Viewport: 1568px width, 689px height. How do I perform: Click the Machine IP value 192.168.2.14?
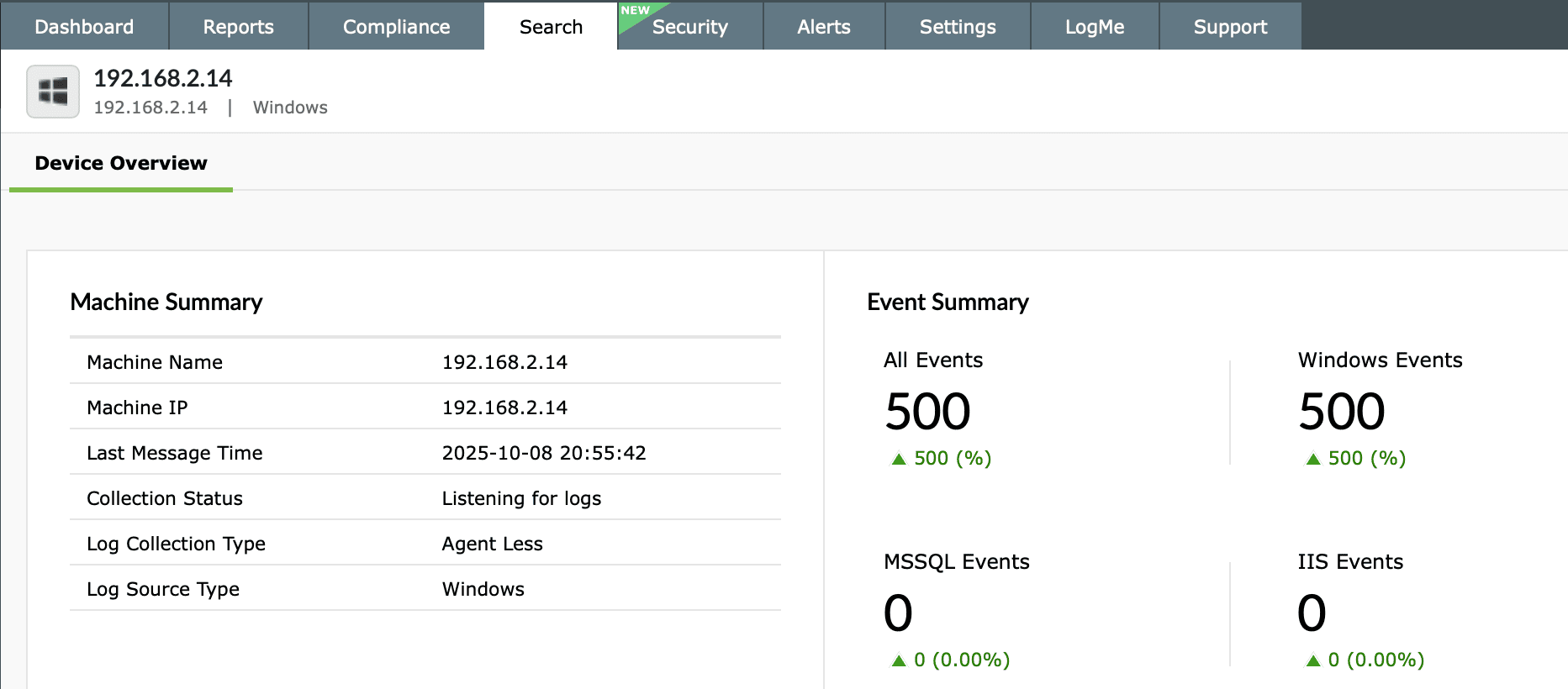[x=504, y=408]
